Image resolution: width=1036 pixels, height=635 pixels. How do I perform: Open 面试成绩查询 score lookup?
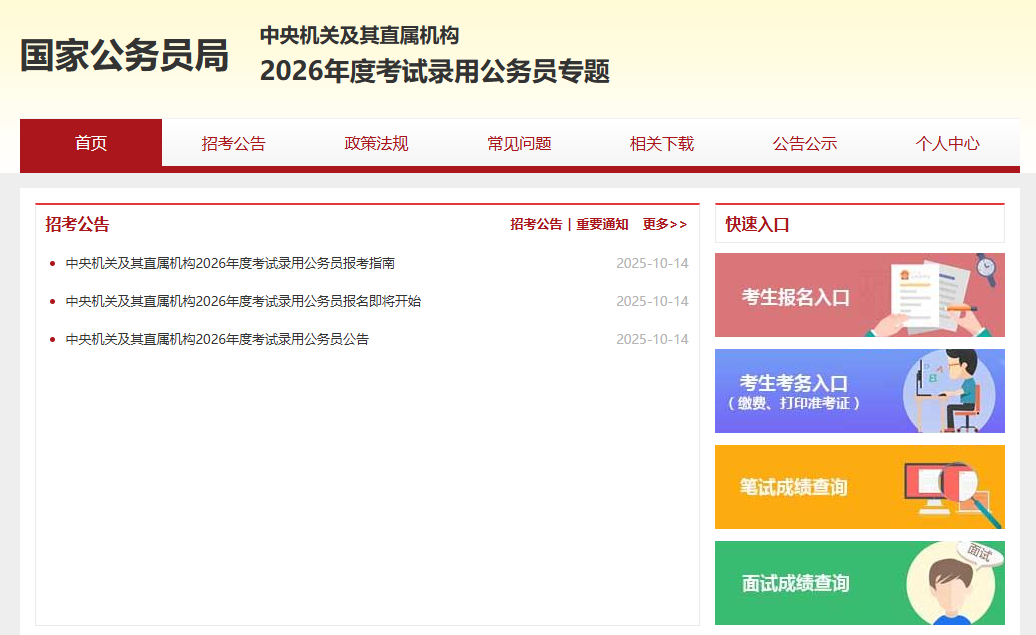795,584
